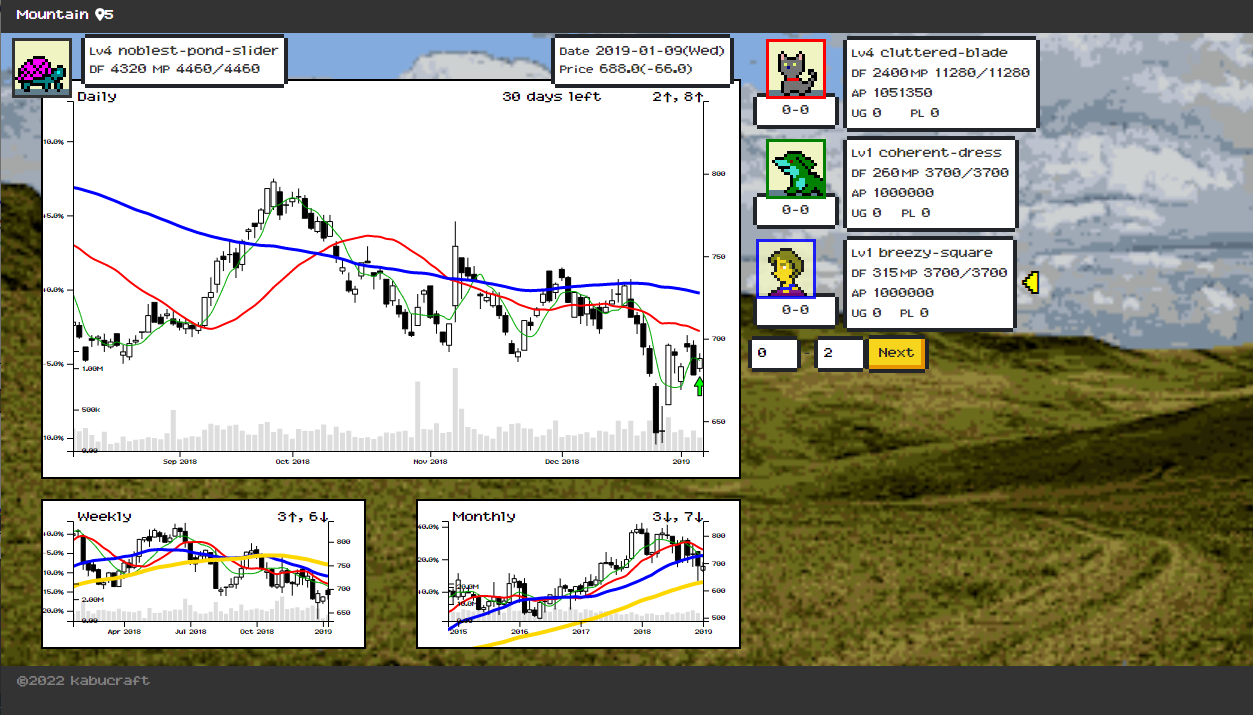Click the green up arrow on daily chart
This screenshot has width=1253, height=715.
[x=699, y=385]
